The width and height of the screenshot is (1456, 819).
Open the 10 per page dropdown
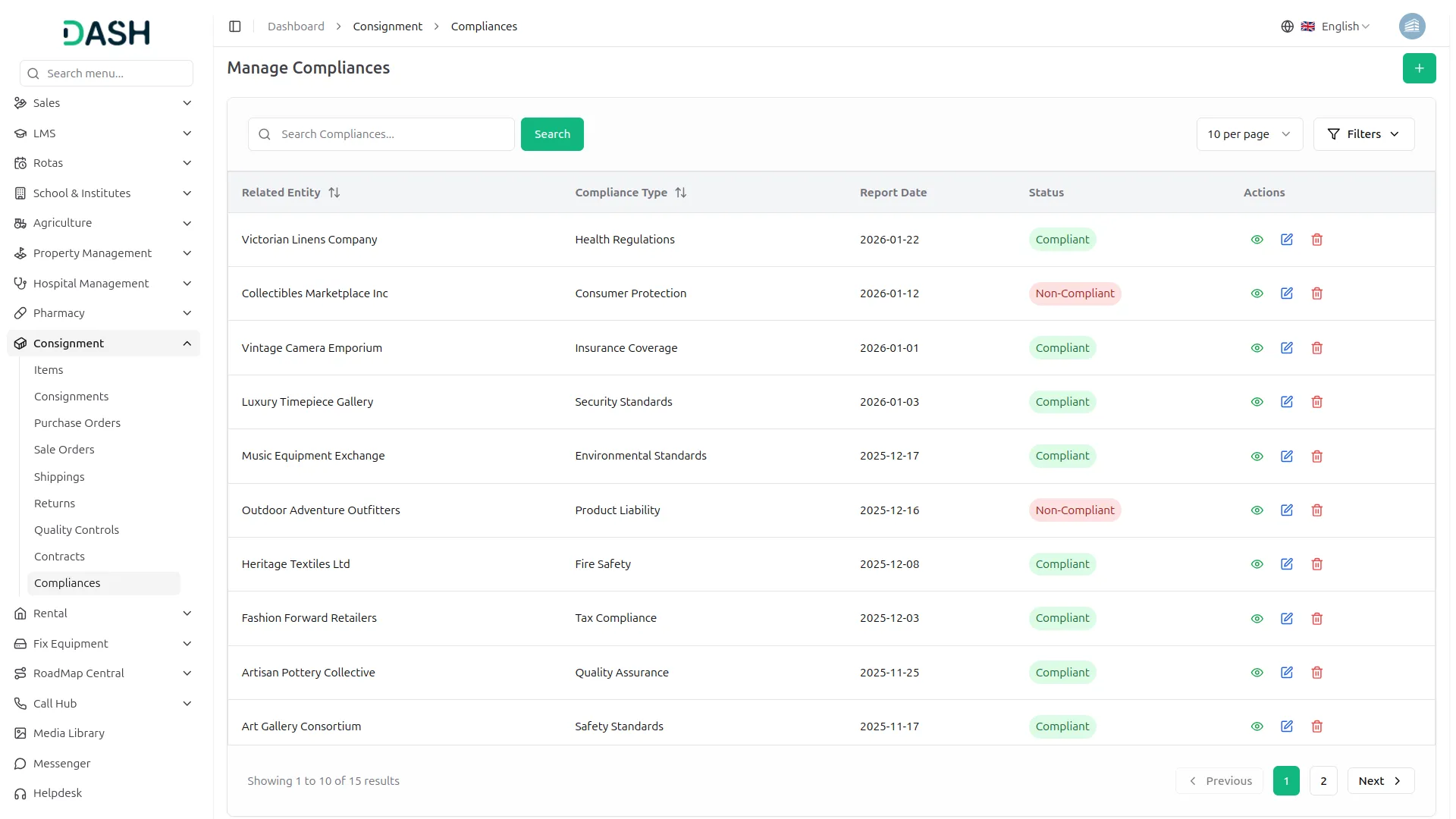click(1249, 134)
